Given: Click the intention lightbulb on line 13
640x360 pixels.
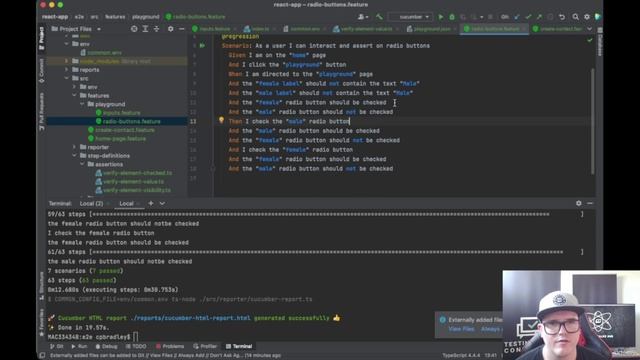Looking at the screenshot, I should click(x=221, y=120).
